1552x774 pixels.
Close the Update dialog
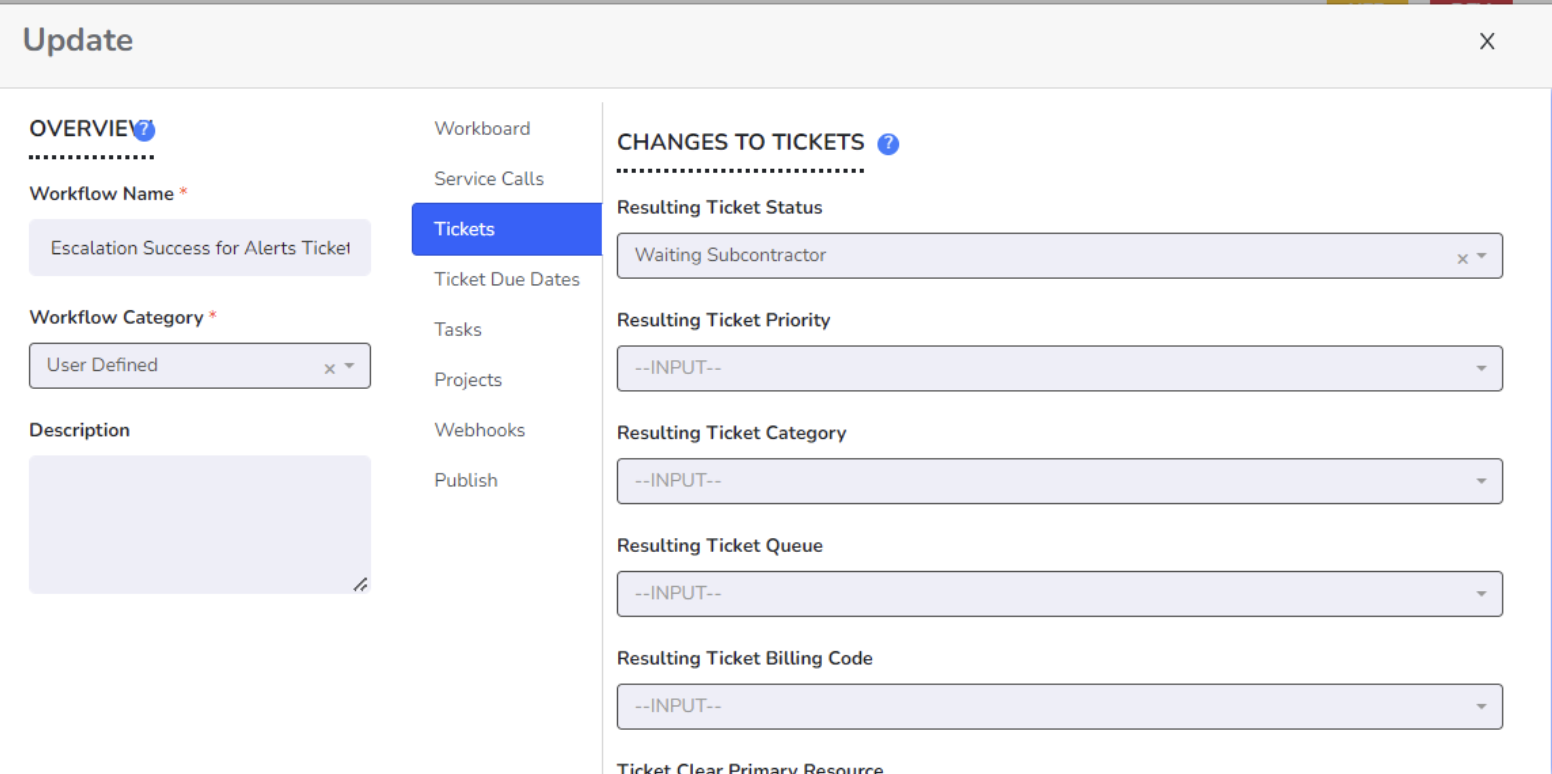click(1487, 41)
